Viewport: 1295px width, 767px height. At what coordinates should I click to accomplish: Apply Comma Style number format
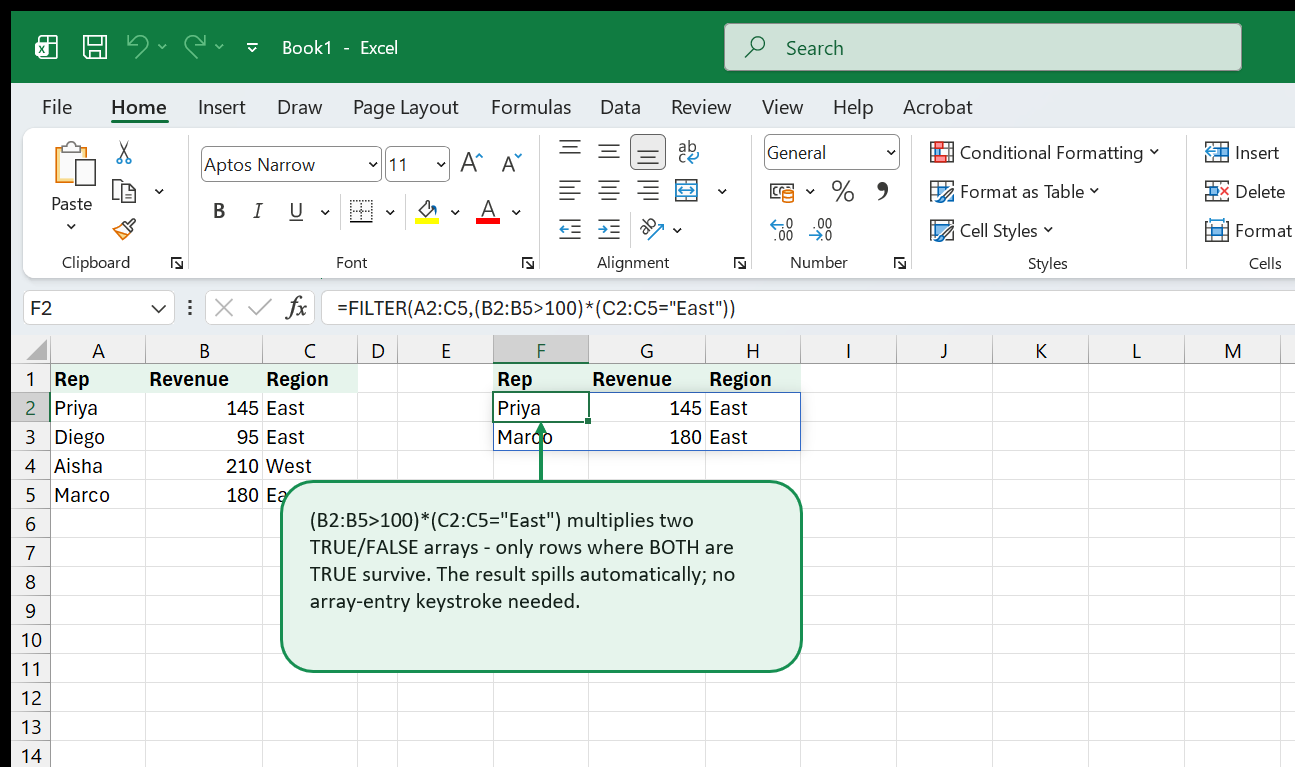pos(882,191)
